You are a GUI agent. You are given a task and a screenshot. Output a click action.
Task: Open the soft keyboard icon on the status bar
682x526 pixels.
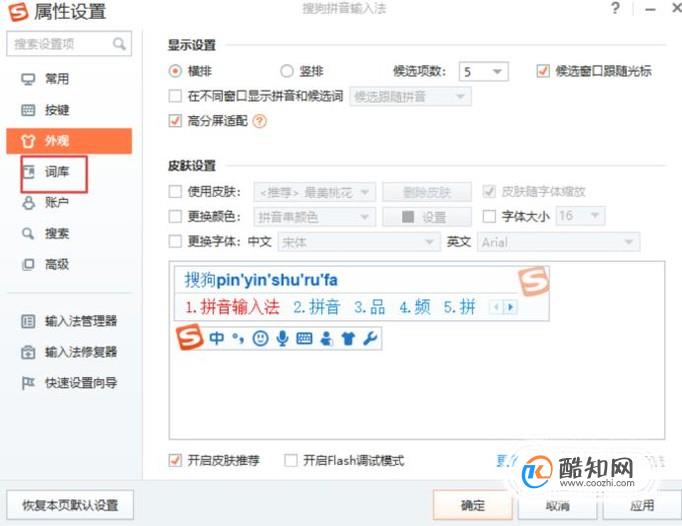coord(304,338)
